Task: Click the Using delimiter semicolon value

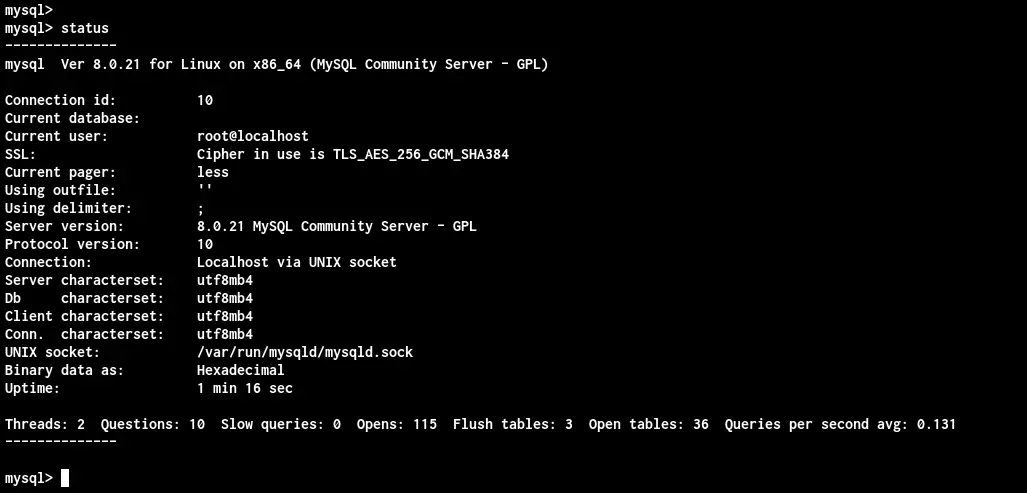Action: pyautogui.click(x=200, y=209)
